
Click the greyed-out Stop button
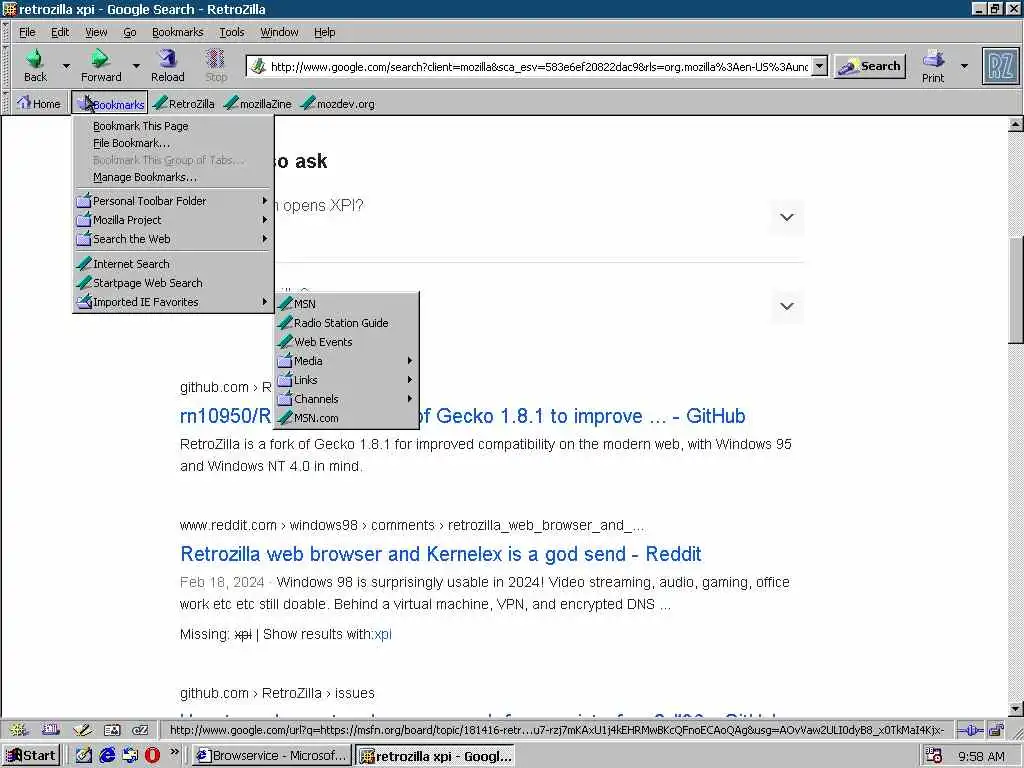216,65
